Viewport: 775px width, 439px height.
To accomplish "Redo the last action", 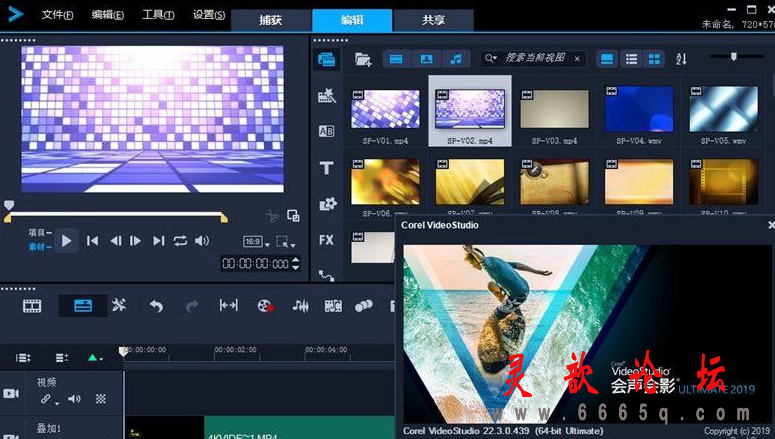I will tap(192, 307).
